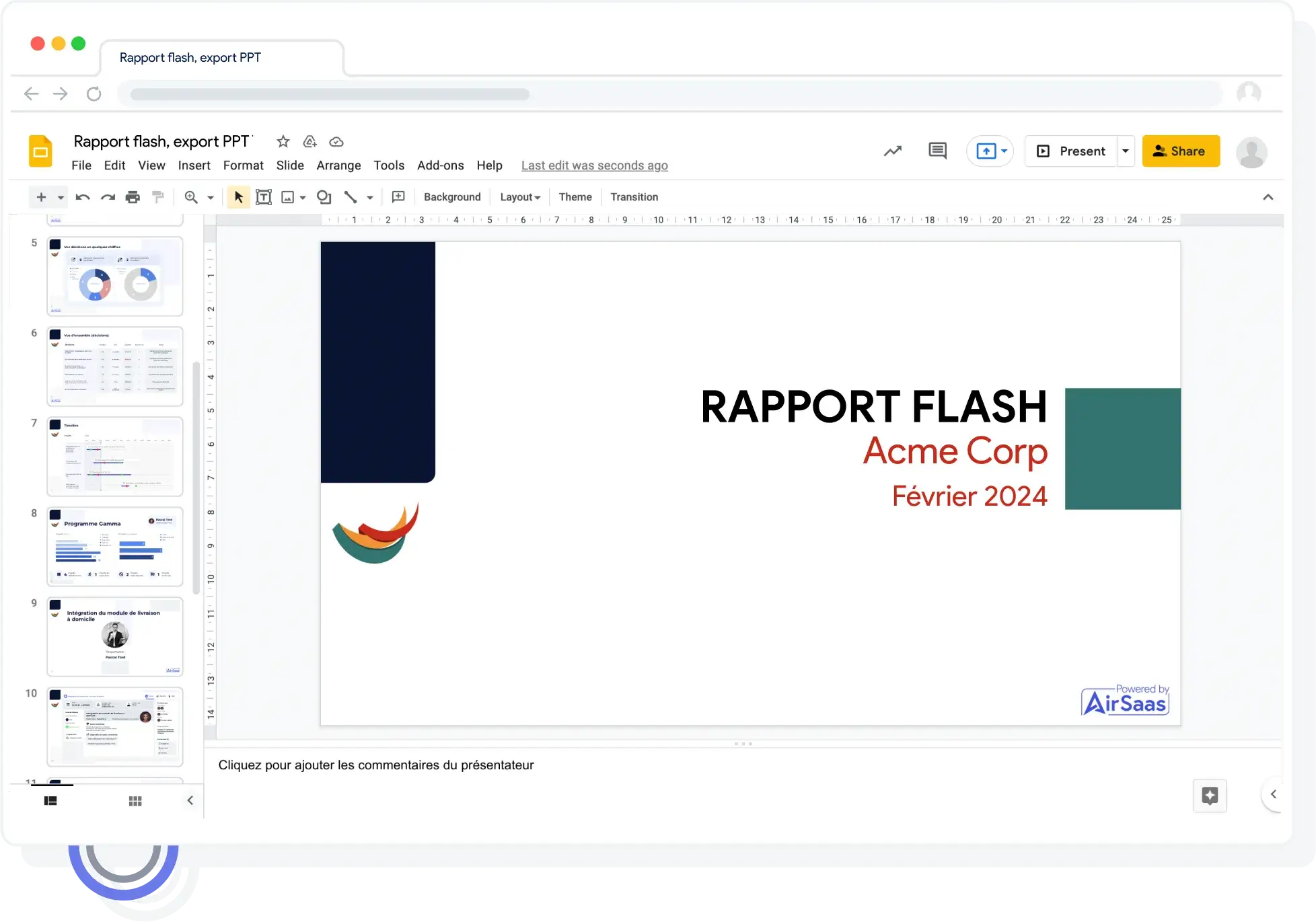
Task: Click the Share button
Action: click(1181, 151)
